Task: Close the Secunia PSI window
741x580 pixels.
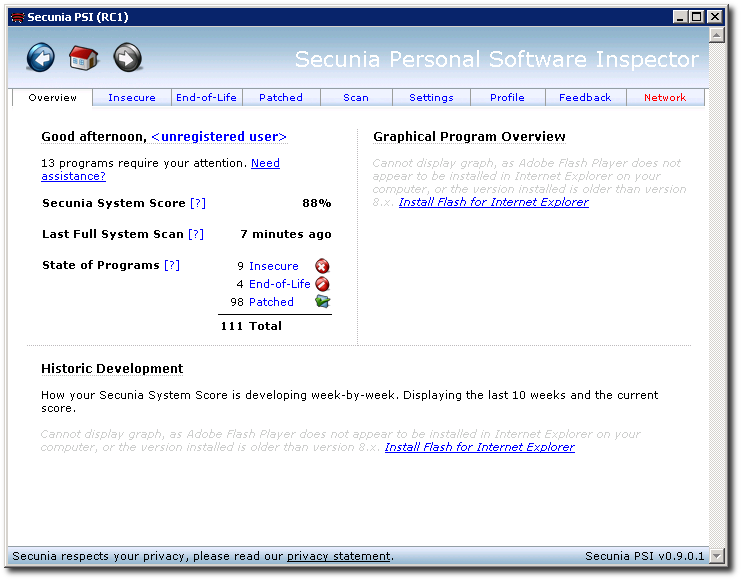Action: click(x=715, y=17)
